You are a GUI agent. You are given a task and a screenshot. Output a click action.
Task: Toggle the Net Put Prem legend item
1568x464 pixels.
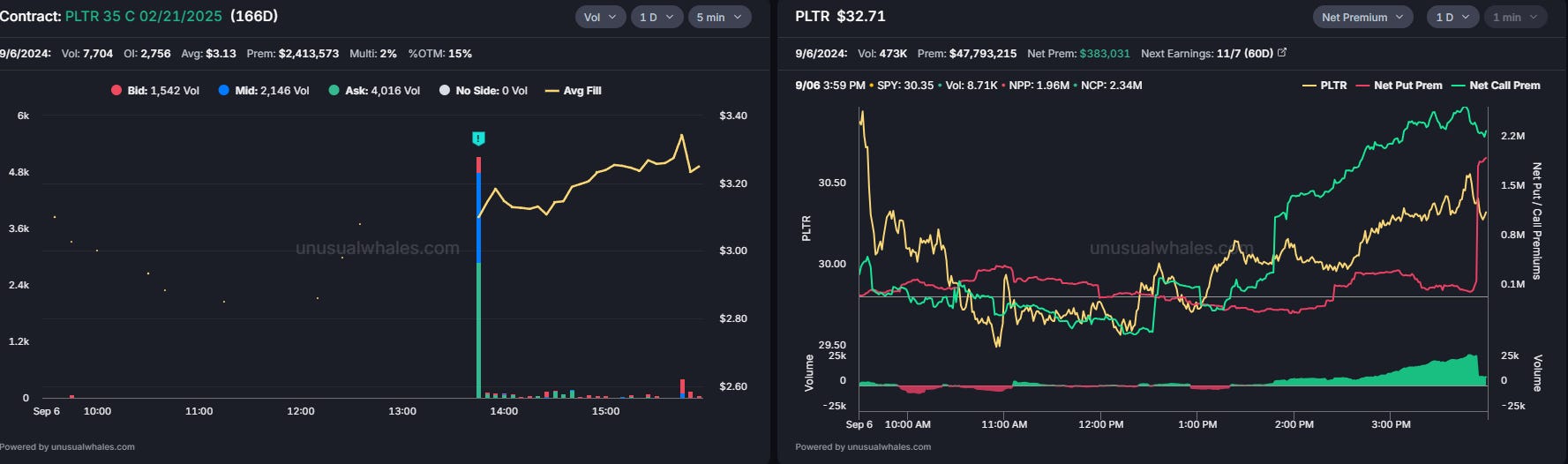tap(1399, 86)
